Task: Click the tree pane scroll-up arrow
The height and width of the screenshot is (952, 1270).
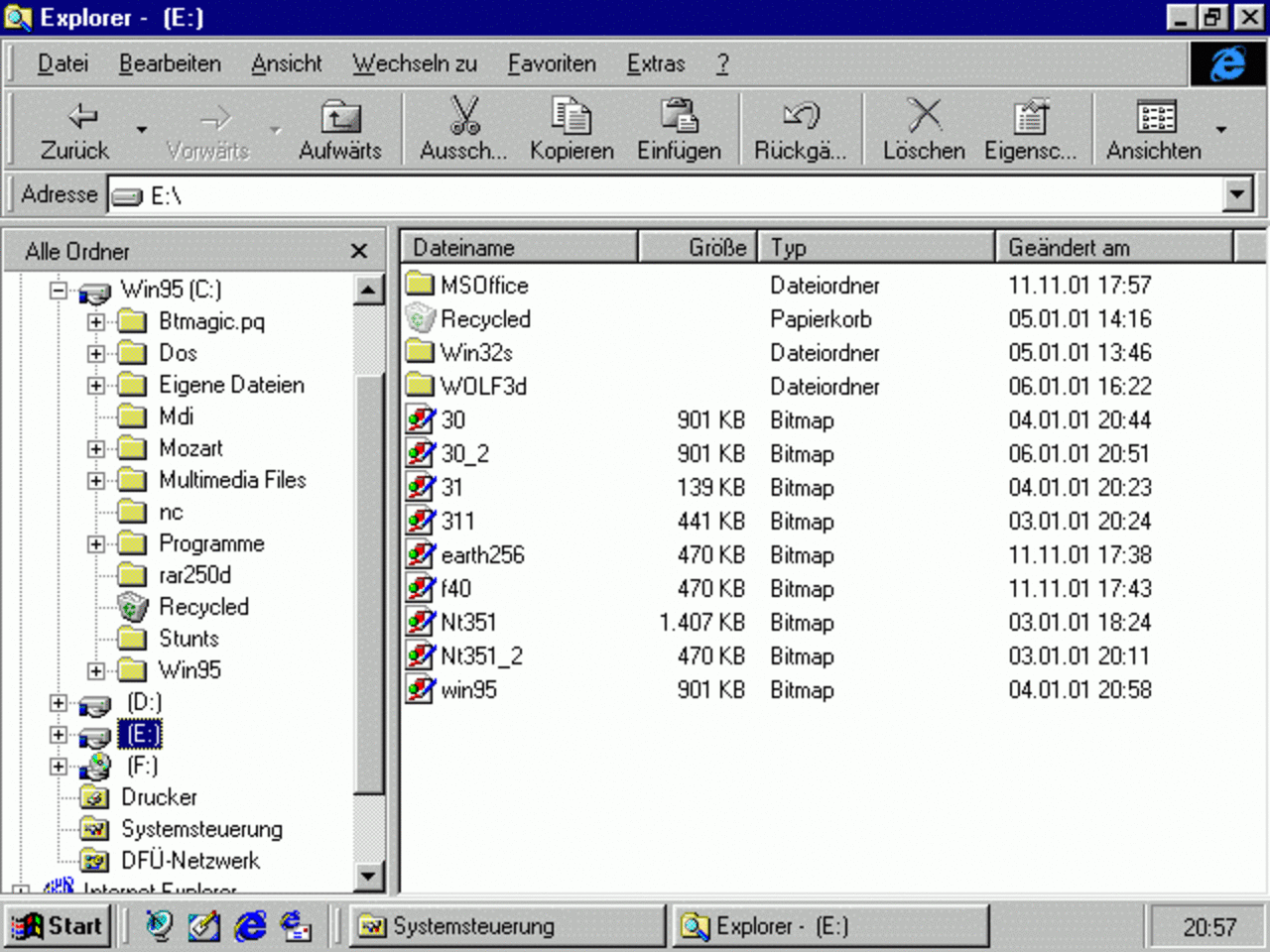Action: point(368,290)
